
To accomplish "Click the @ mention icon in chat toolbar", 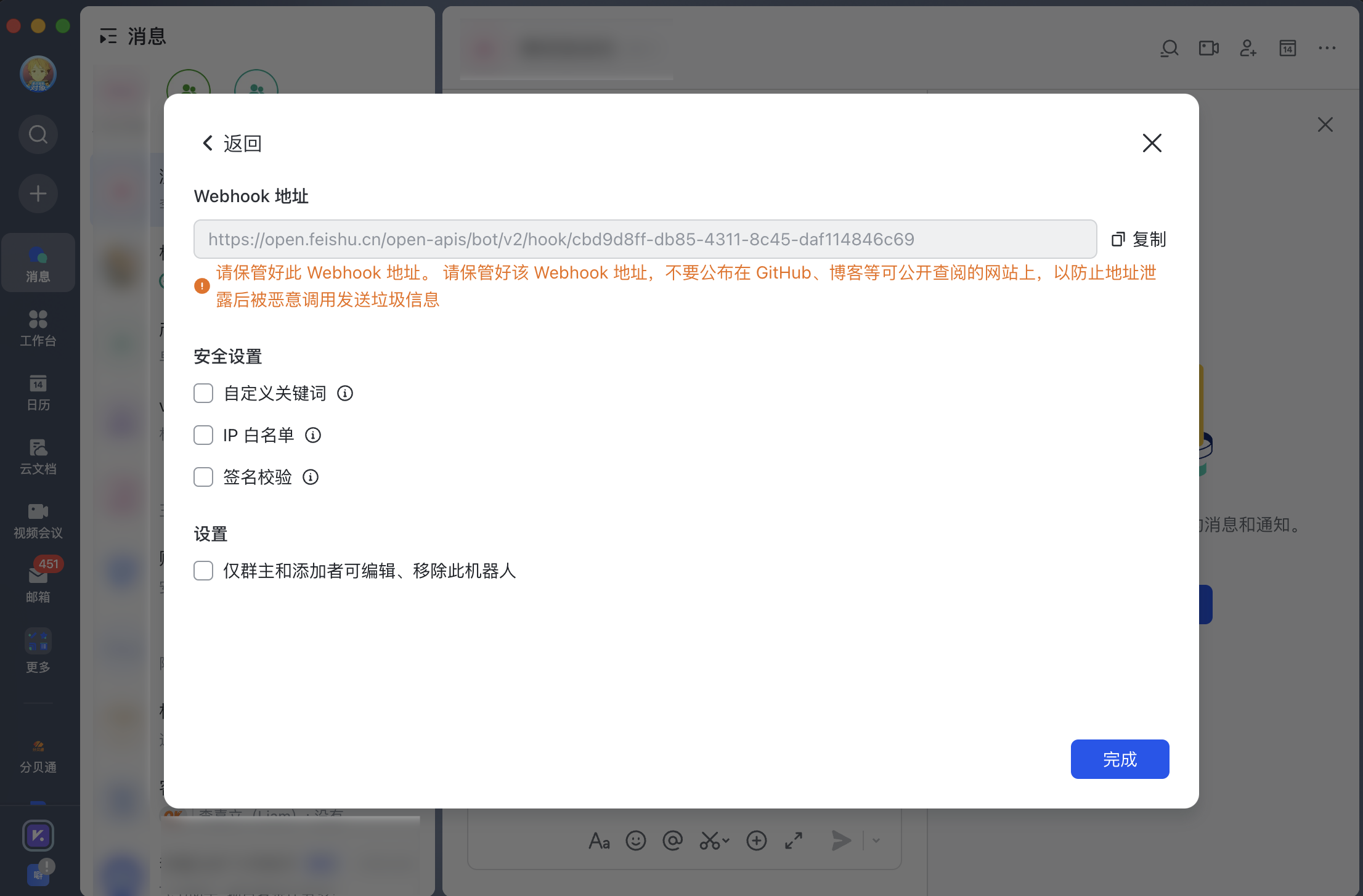I will (674, 840).
